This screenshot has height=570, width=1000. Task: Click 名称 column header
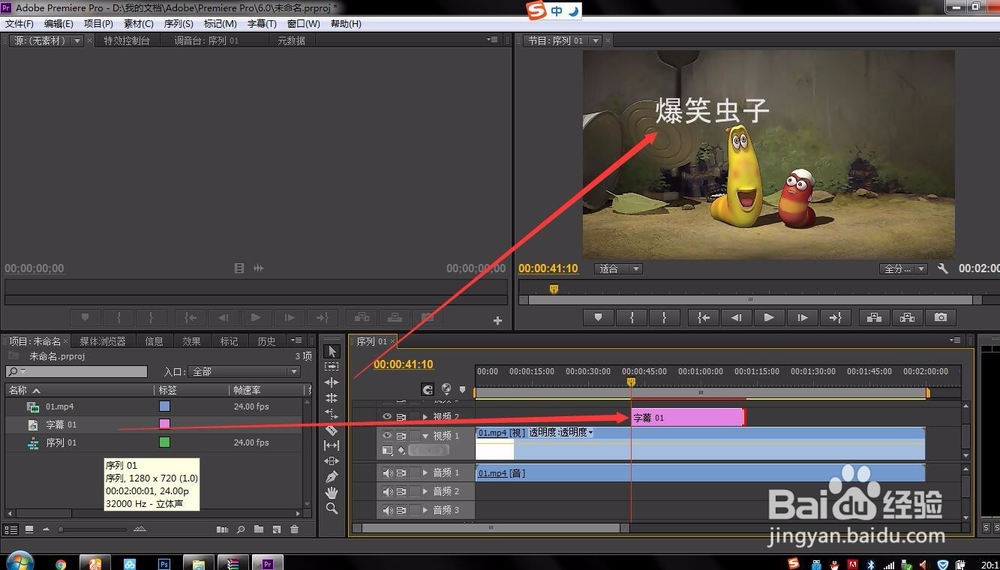18,390
